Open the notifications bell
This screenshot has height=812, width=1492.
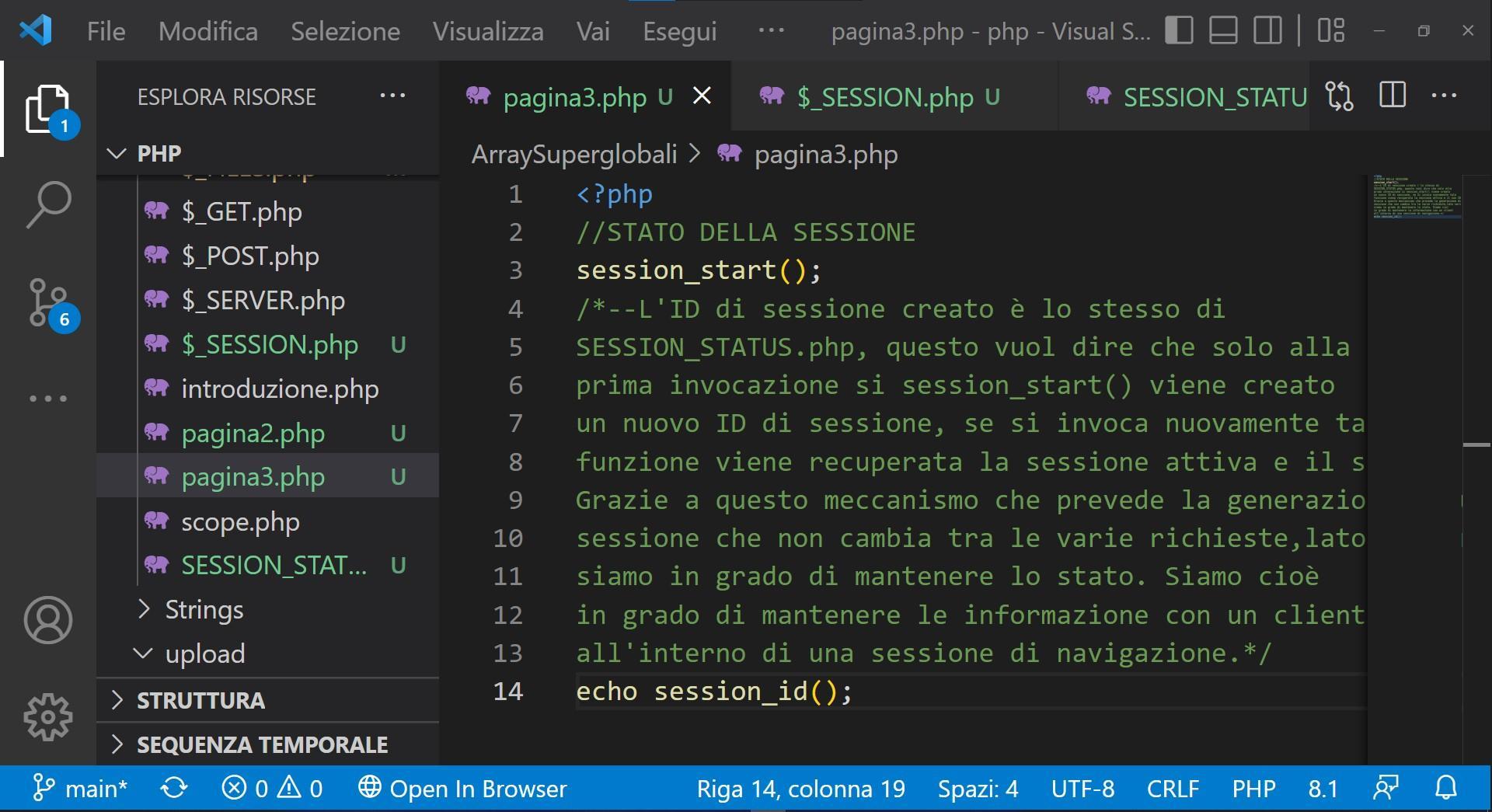[1445, 789]
